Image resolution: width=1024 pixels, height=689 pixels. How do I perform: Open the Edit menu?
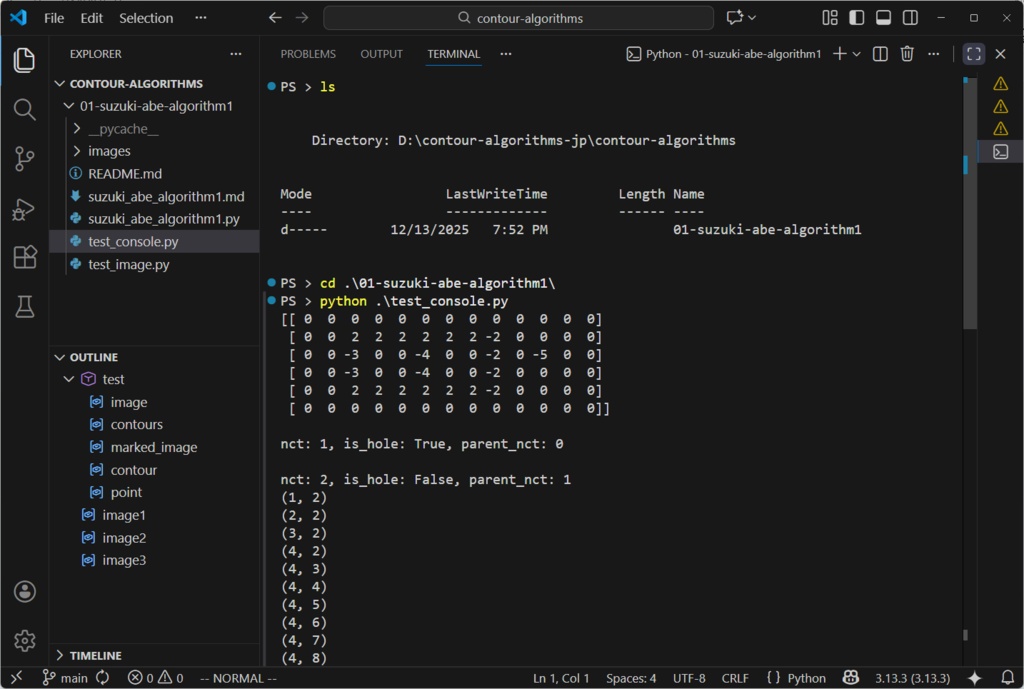coord(91,17)
